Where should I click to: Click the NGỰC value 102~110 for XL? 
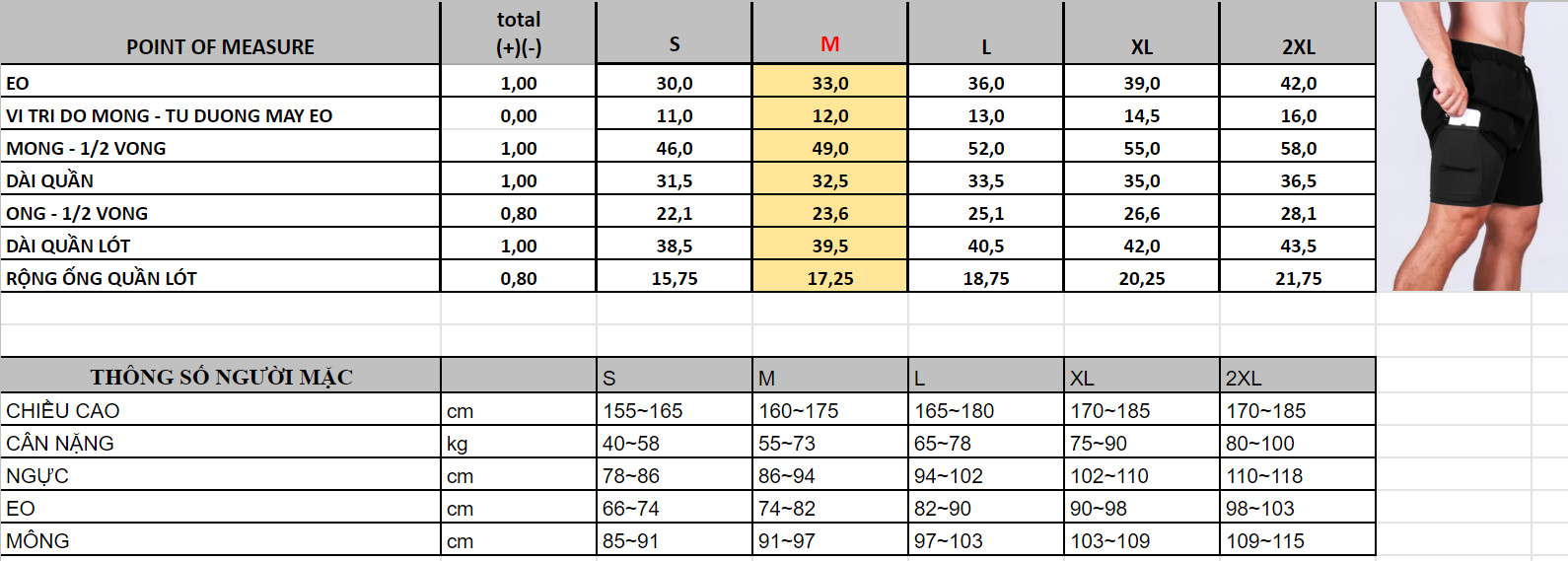pos(1142,474)
